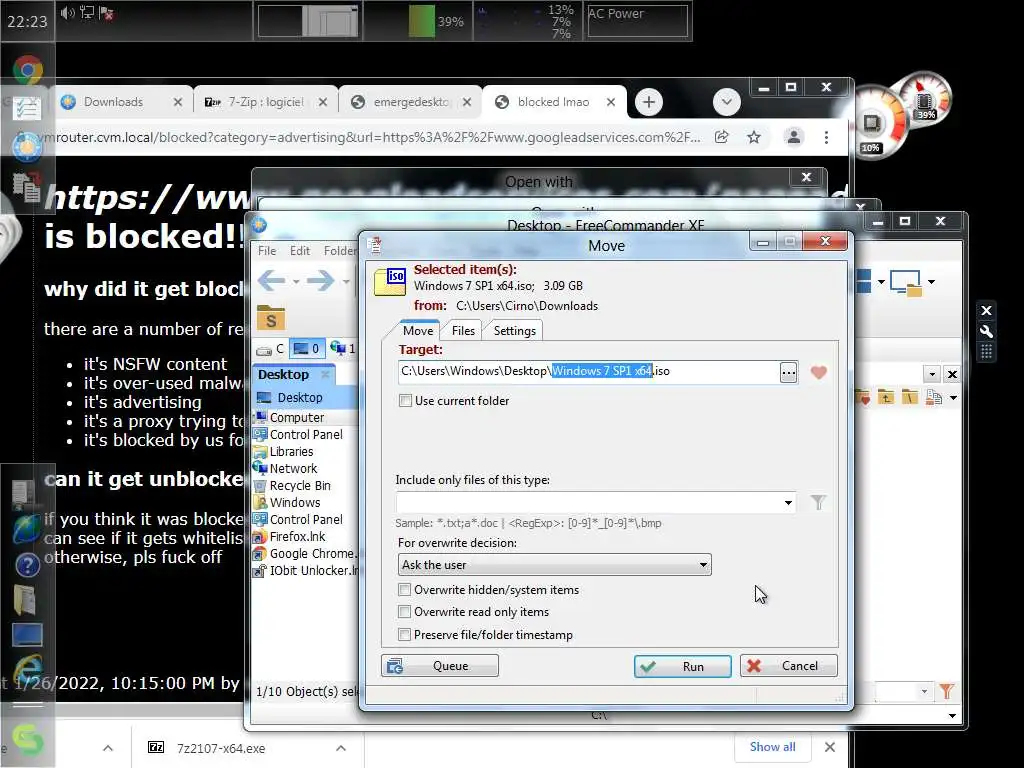Open Chrome three-dot menu
Viewport: 1024px width, 768px height.
click(826, 137)
